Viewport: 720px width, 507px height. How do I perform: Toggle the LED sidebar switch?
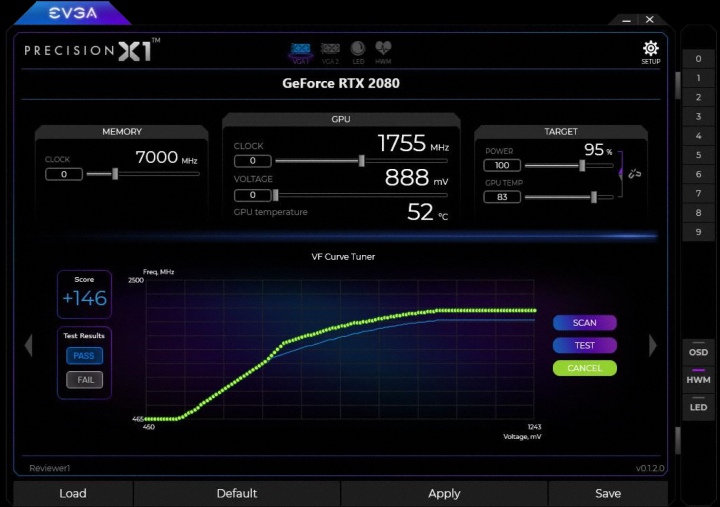[x=698, y=405]
